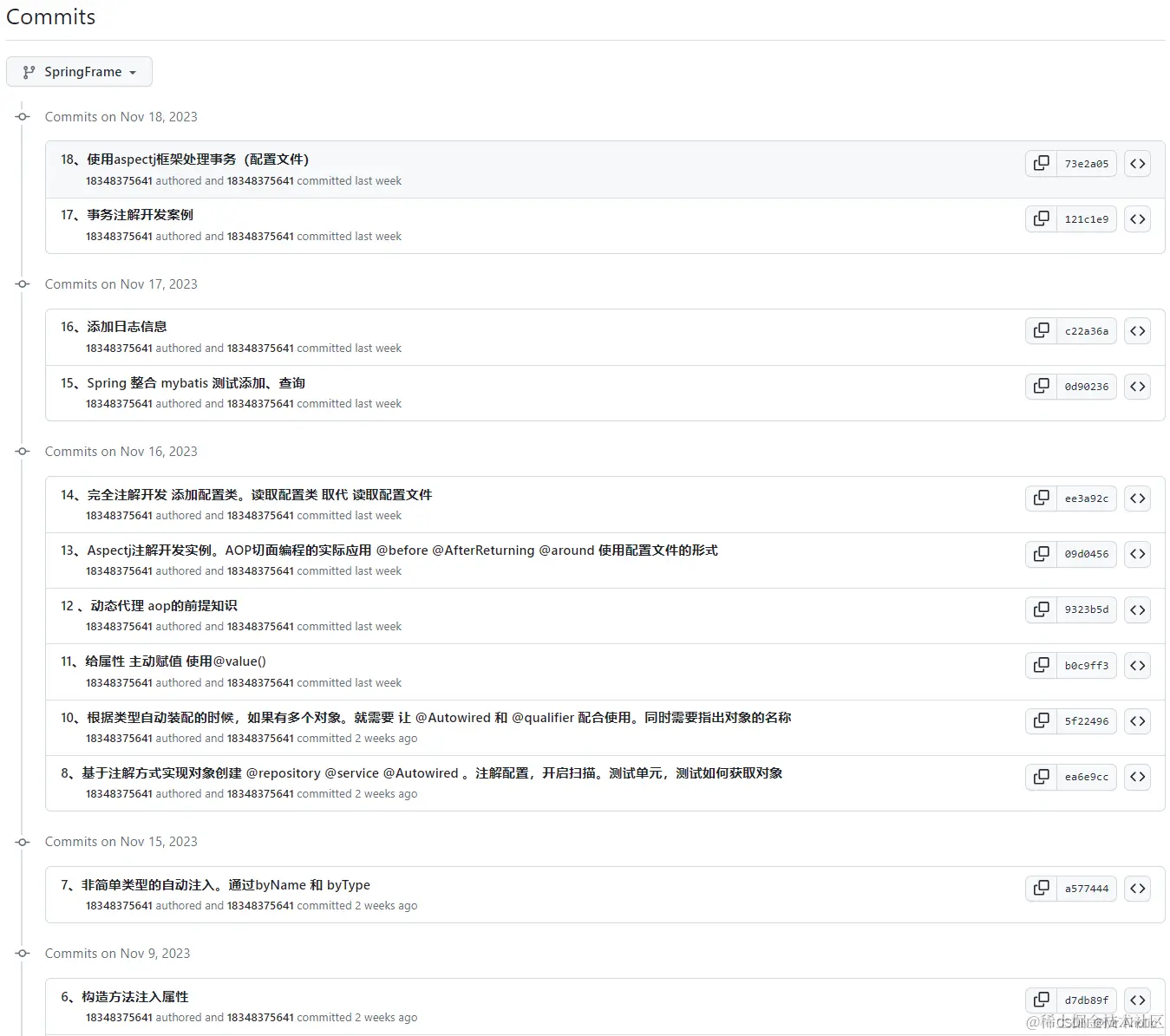
Task: Select 'Commits on Nov 9, 2023' heading
Action: (x=118, y=954)
